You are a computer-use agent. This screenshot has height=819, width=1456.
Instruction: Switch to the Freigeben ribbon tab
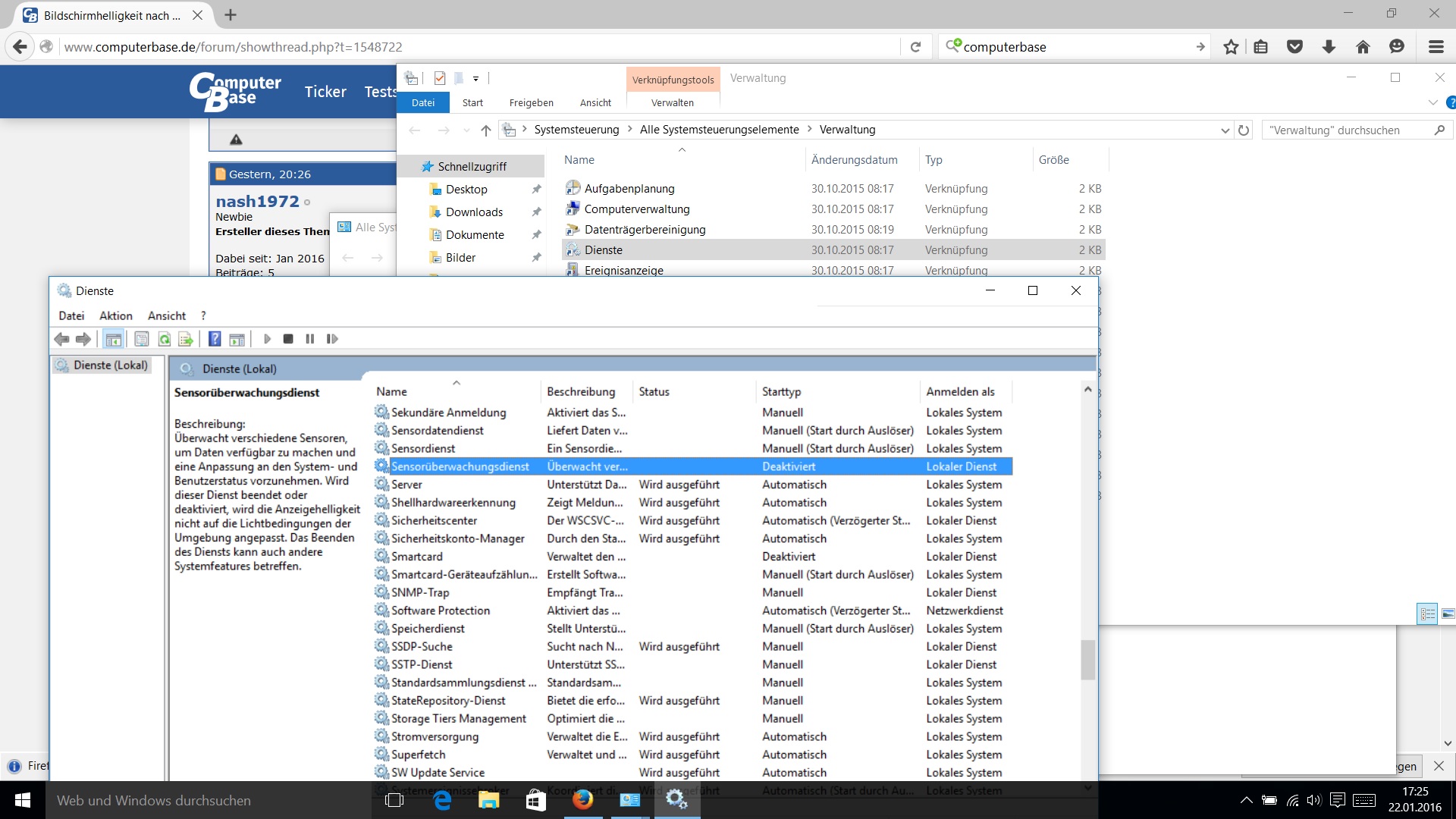[531, 102]
